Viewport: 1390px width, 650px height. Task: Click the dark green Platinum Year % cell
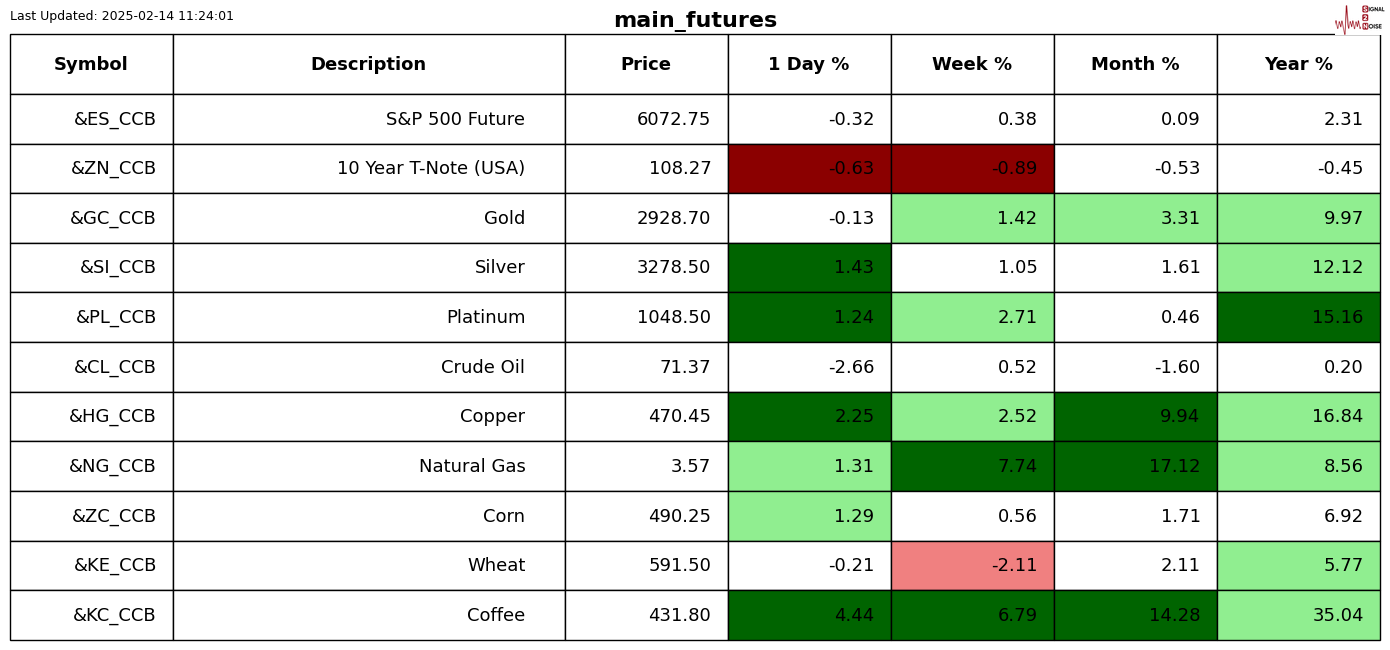click(1298, 318)
